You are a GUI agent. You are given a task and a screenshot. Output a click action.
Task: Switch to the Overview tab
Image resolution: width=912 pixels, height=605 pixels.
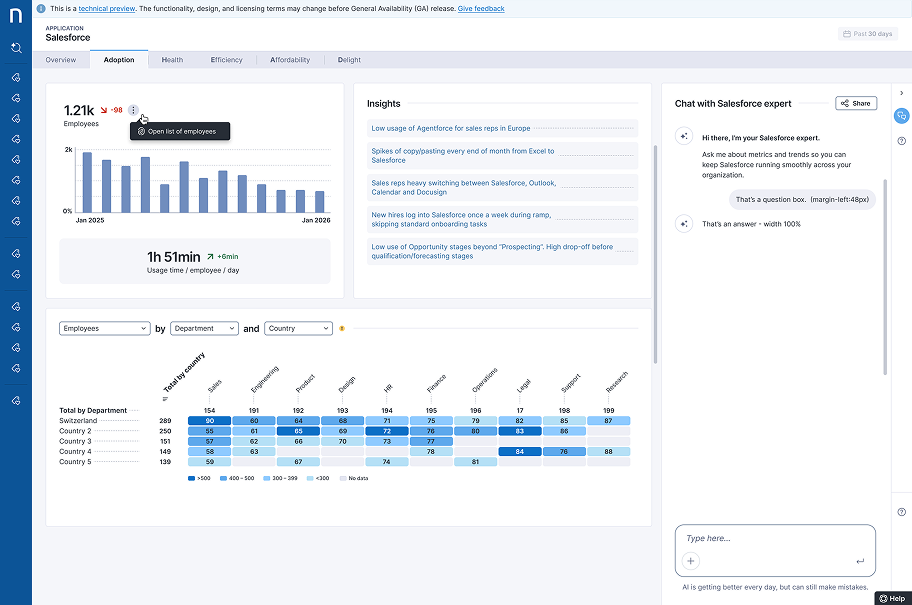(x=61, y=60)
